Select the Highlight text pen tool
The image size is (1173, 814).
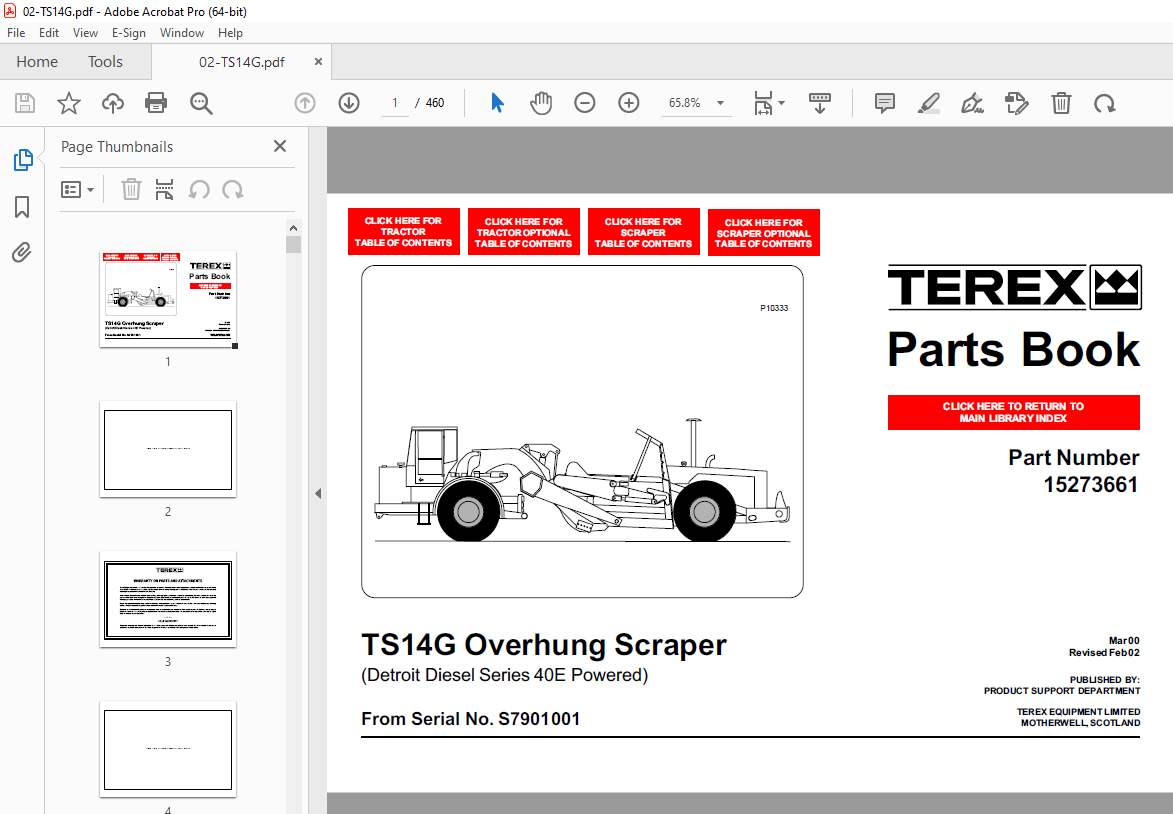click(x=928, y=103)
